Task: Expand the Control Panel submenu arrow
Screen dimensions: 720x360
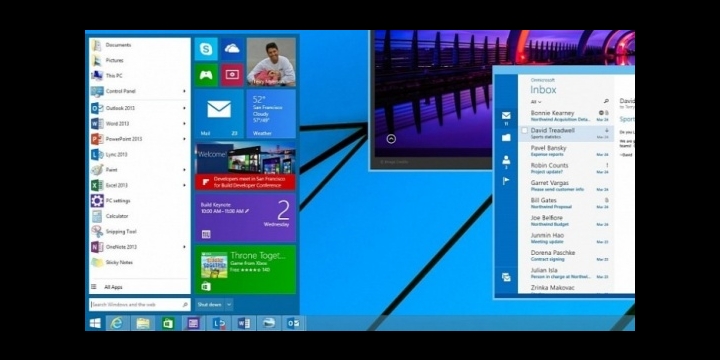Action: pyautogui.click(x=184, y=91)
